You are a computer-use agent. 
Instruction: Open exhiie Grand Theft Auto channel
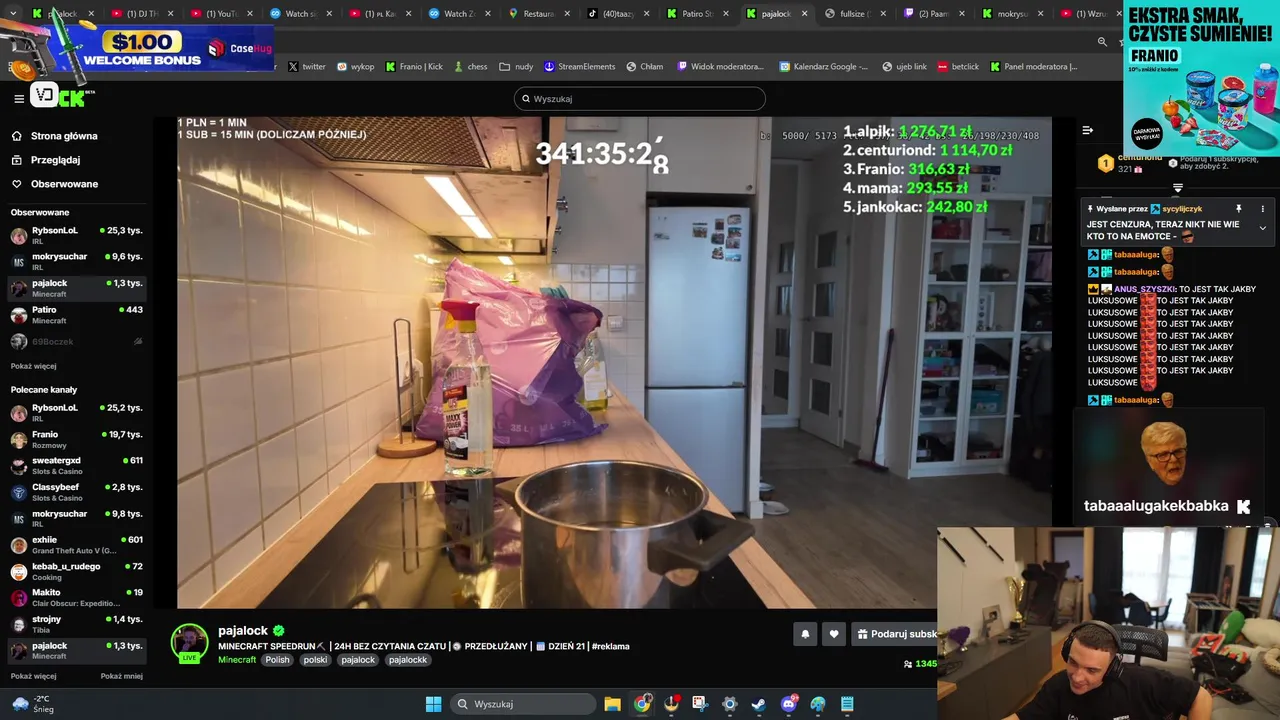(76, 545)
